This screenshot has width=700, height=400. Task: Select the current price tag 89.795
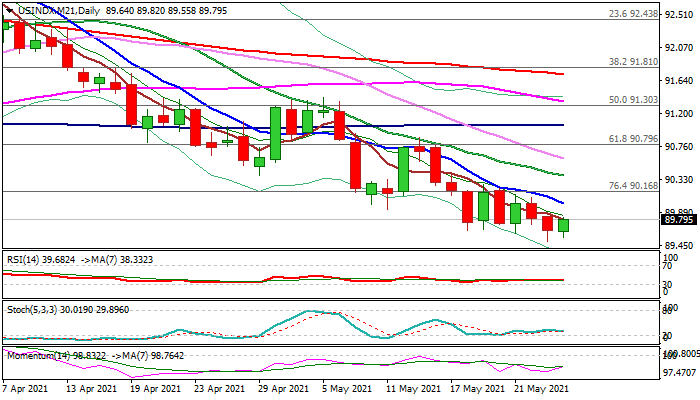point(678,220)
